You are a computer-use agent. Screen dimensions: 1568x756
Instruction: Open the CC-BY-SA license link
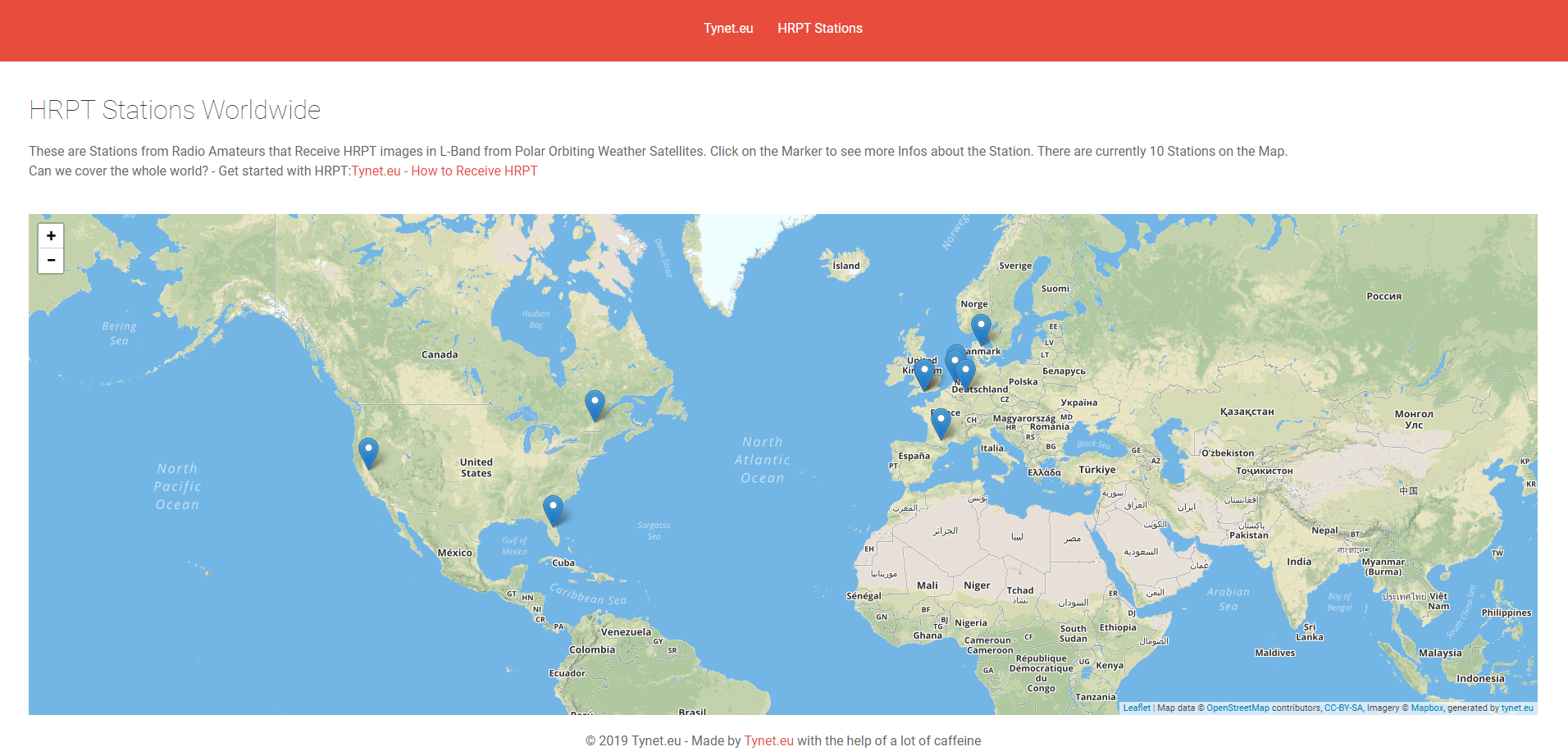point(1343,708)
